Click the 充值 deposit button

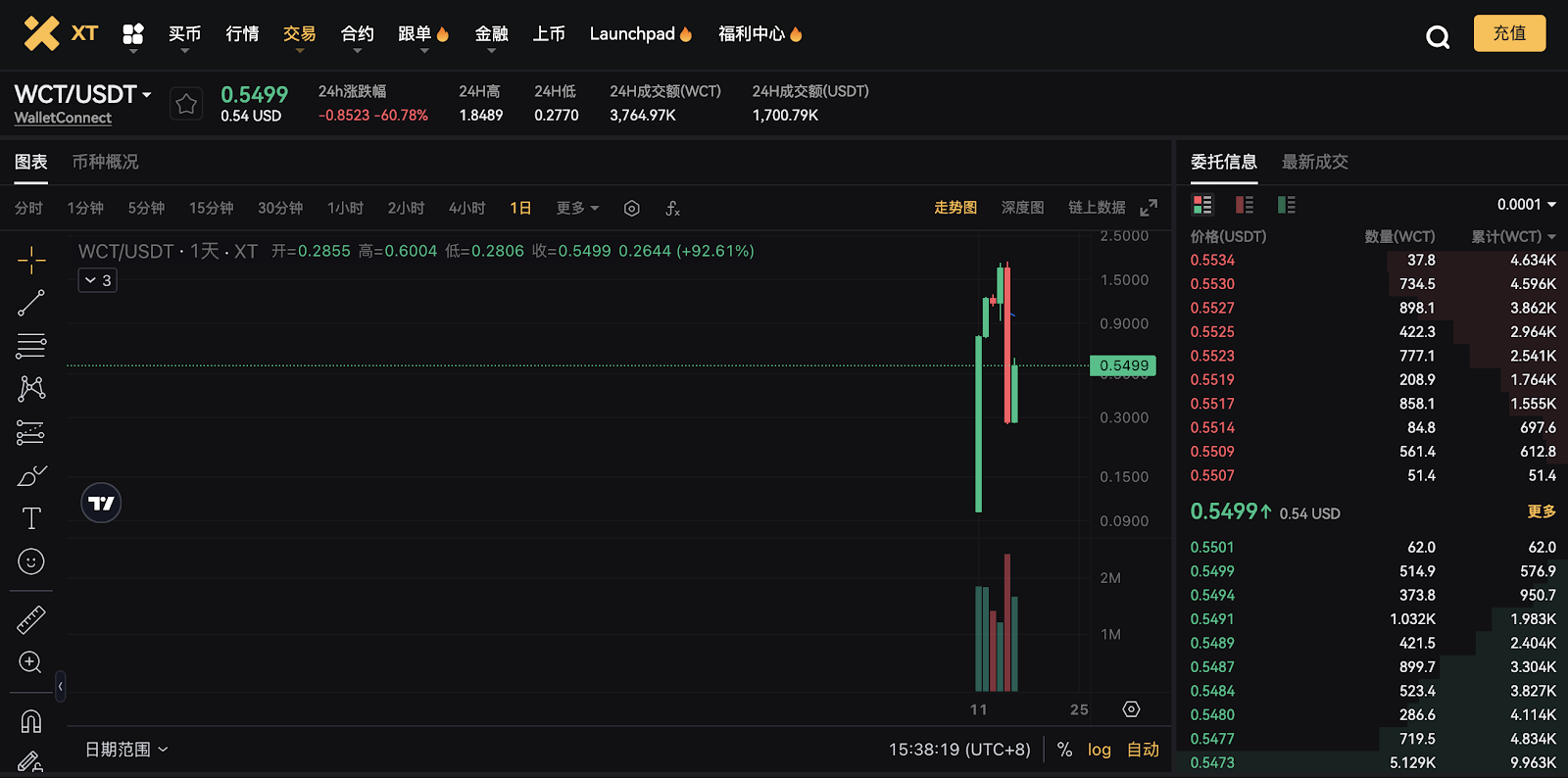click(x=1509, y=33)
